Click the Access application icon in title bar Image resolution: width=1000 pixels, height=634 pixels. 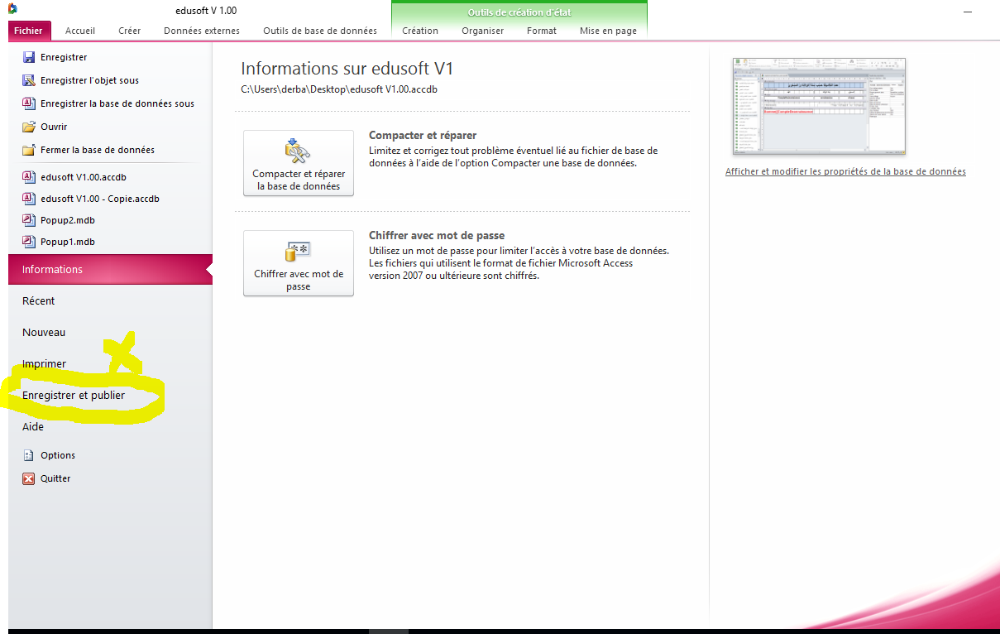12,9
